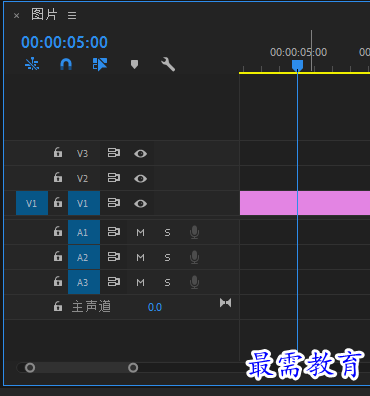
Task: Toggle A2 track targeting button
Action: [x=84, y=257]
